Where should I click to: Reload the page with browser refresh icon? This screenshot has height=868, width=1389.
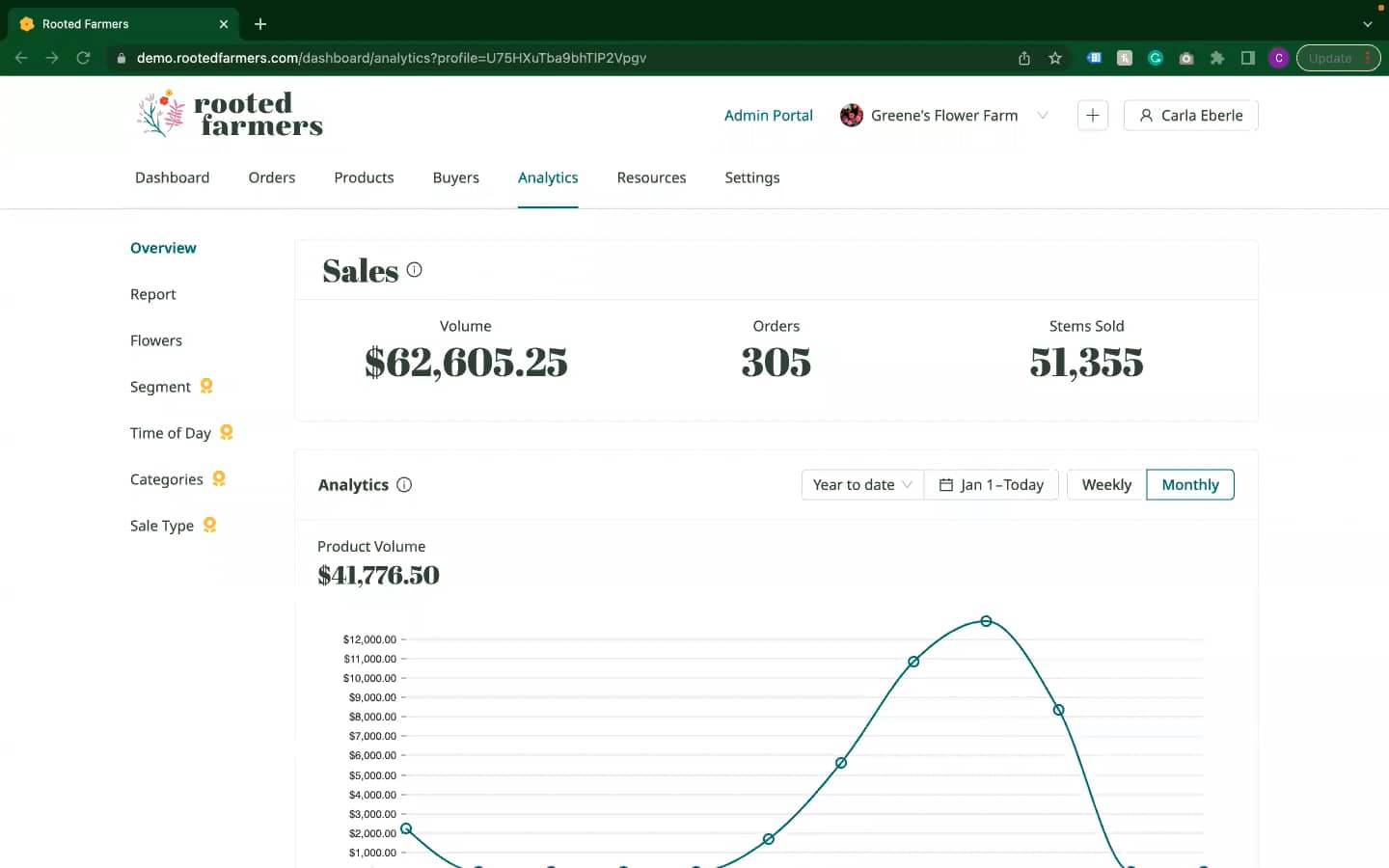83,58
